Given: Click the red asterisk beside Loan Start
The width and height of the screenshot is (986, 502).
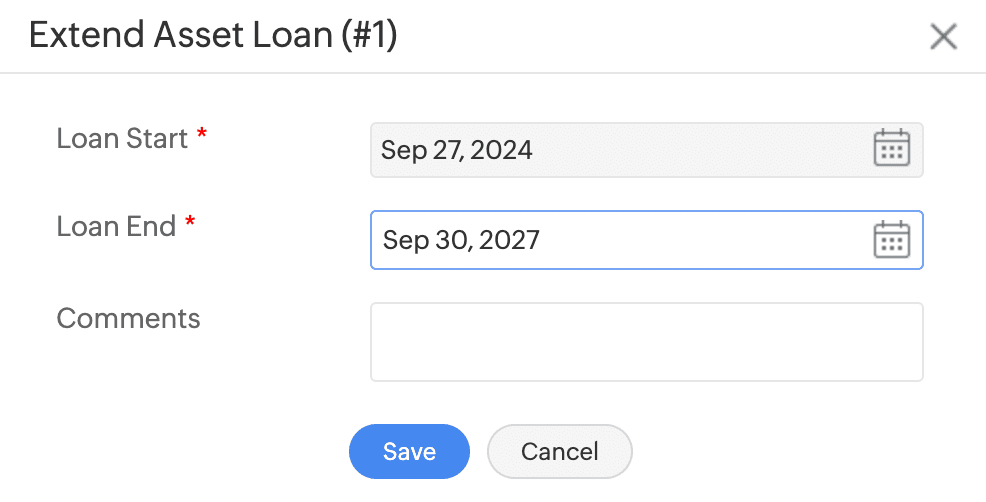Looking at the screenshot, I should click(202, 136).
